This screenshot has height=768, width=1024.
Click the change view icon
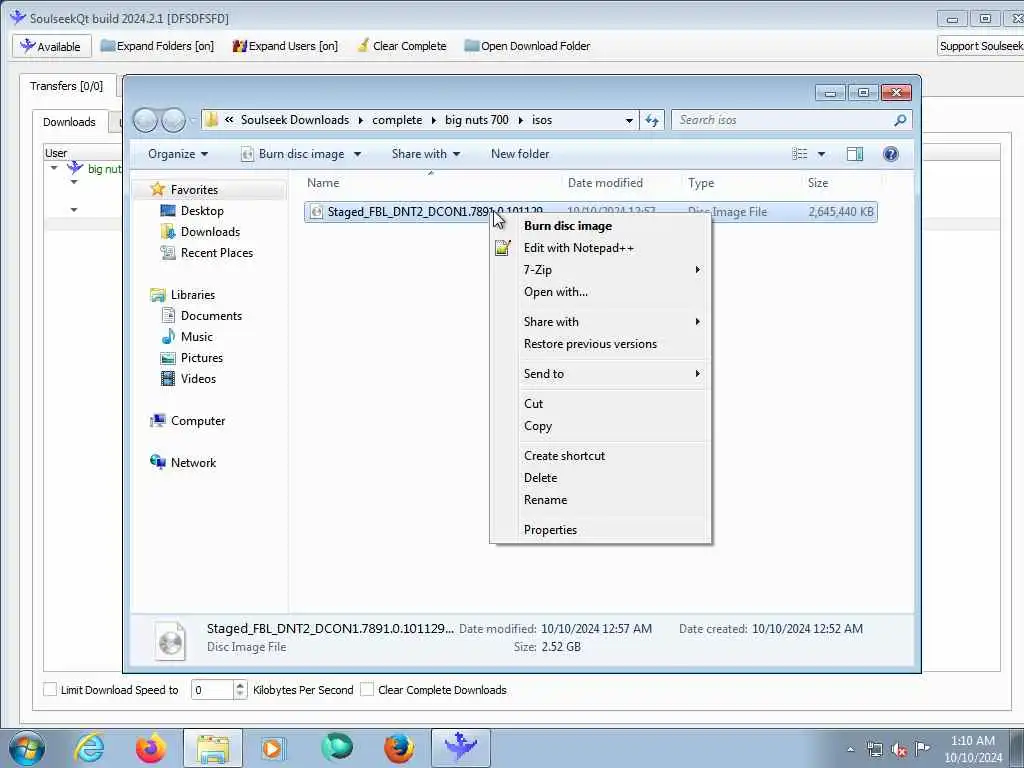pyautogui.click(x=799, y=154)
